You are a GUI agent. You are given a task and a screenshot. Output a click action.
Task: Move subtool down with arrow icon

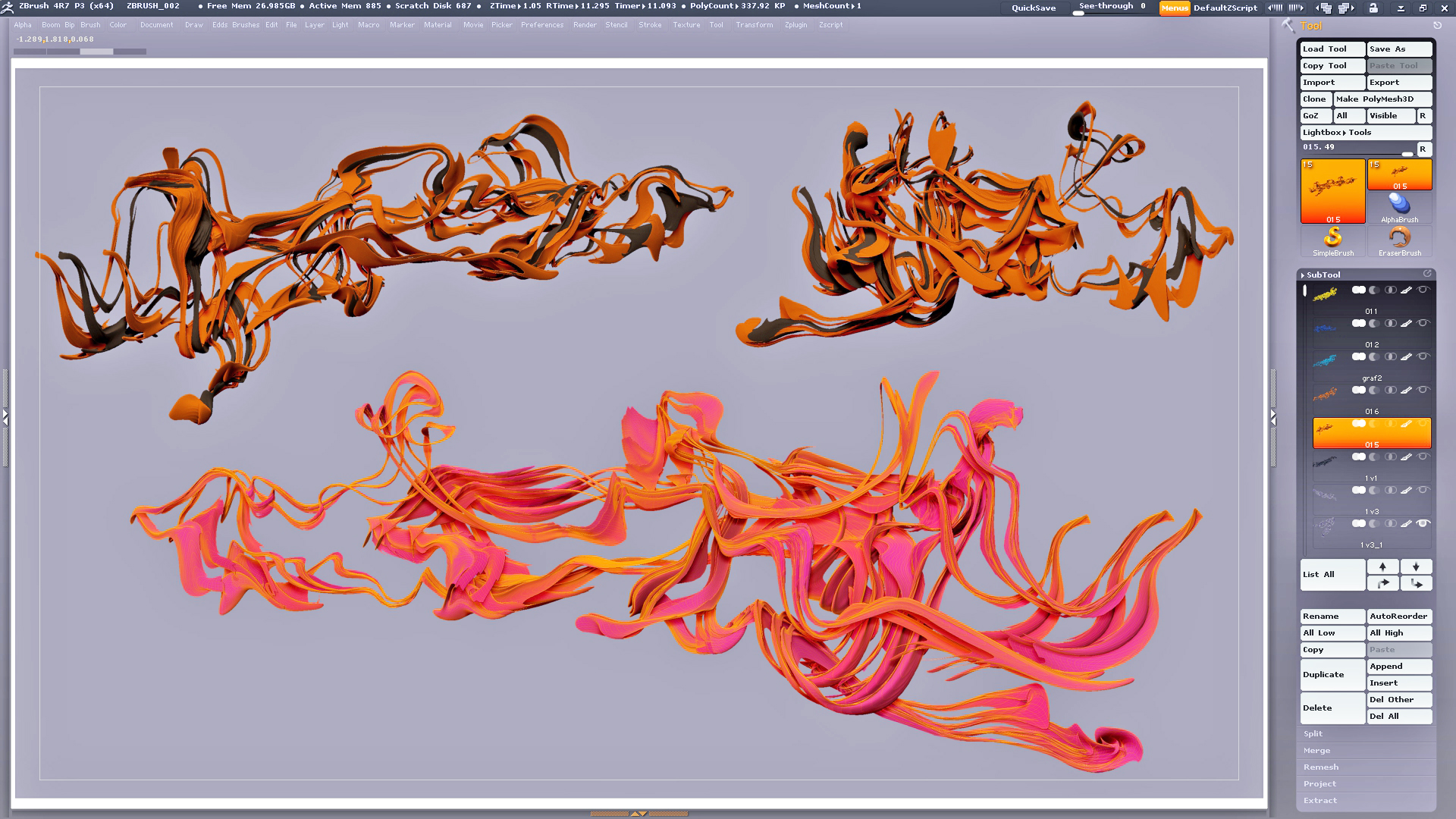point(1416,566)
